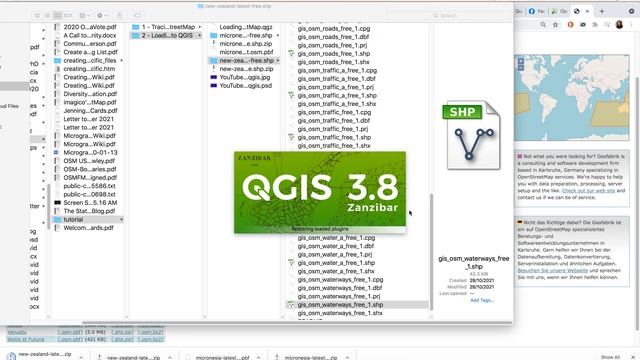The image size is (640, 360).
Task: Click the Finder edit tags button
Action: click(x=137, y=16)
